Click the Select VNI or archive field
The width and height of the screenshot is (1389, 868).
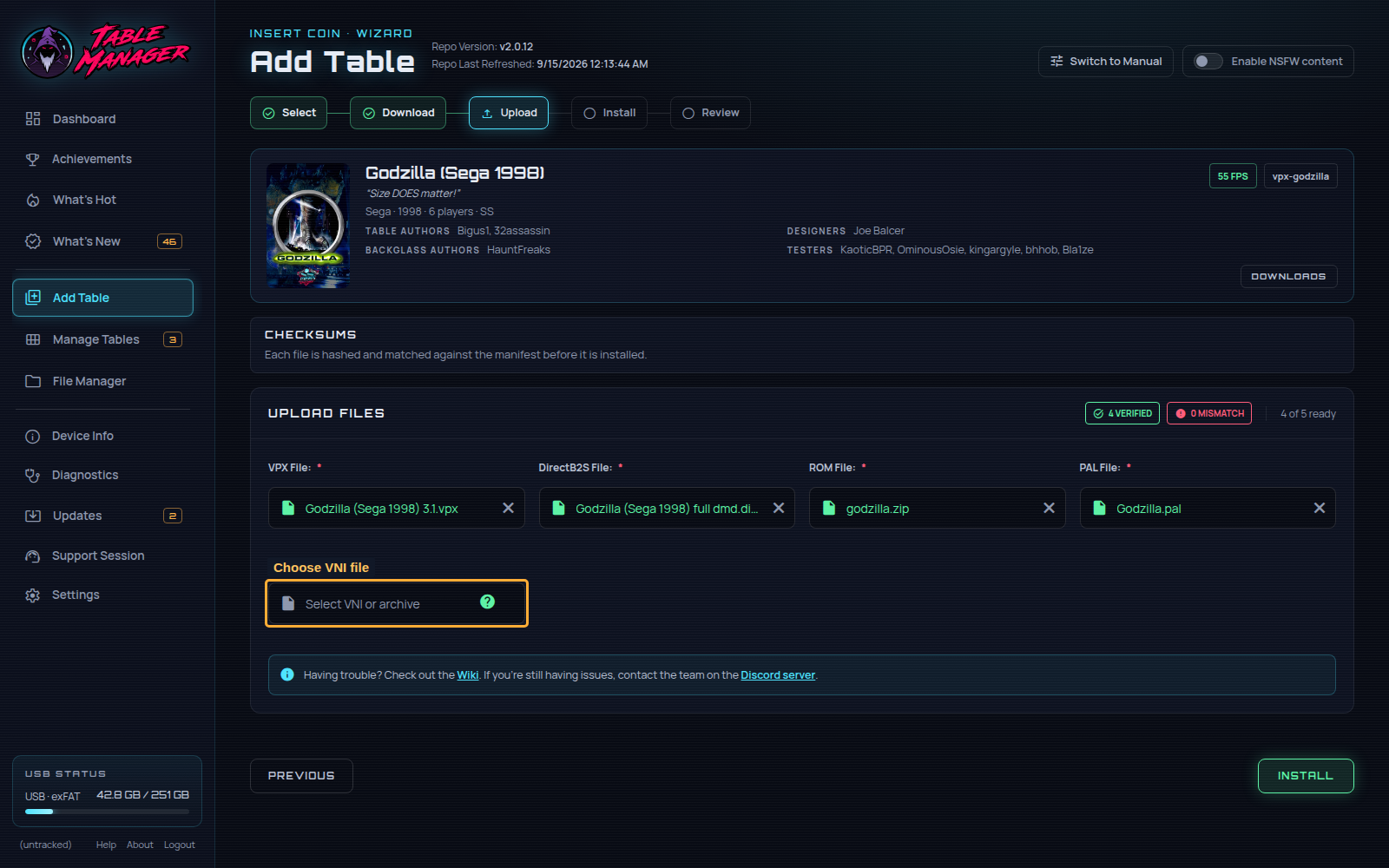click(x=397, y=603)
